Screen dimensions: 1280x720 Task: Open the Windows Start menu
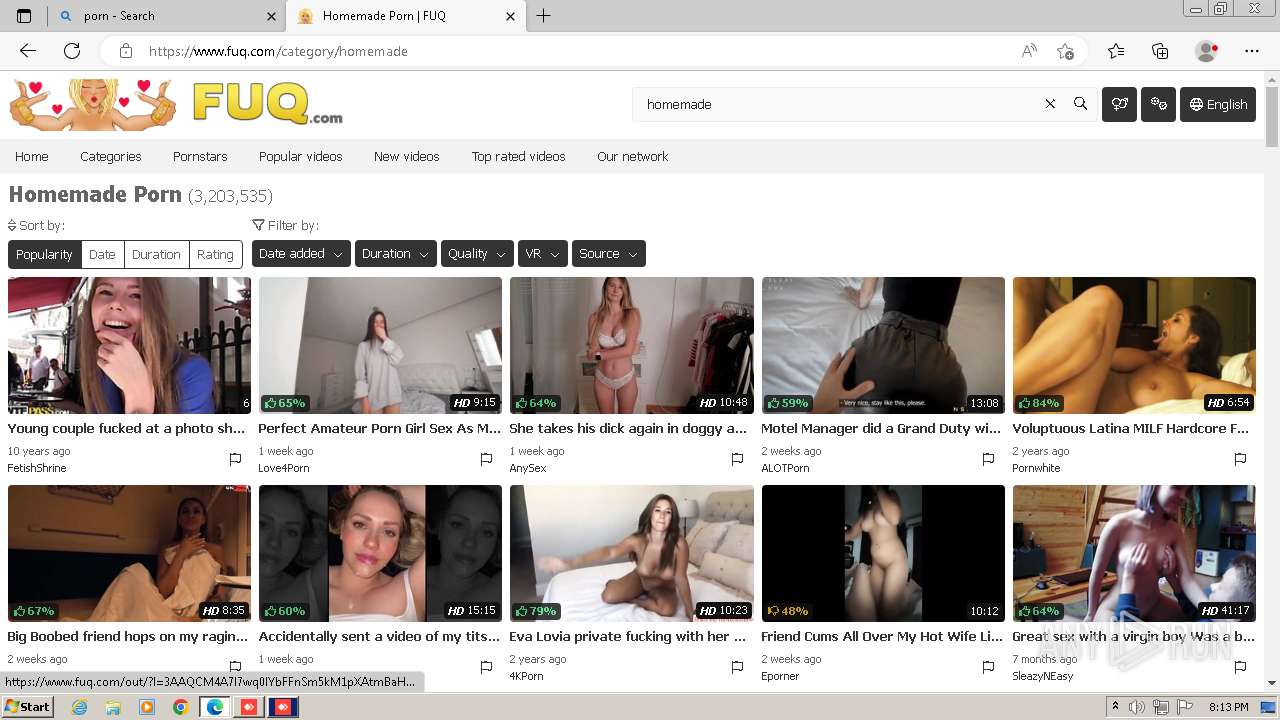click(28, 707)
